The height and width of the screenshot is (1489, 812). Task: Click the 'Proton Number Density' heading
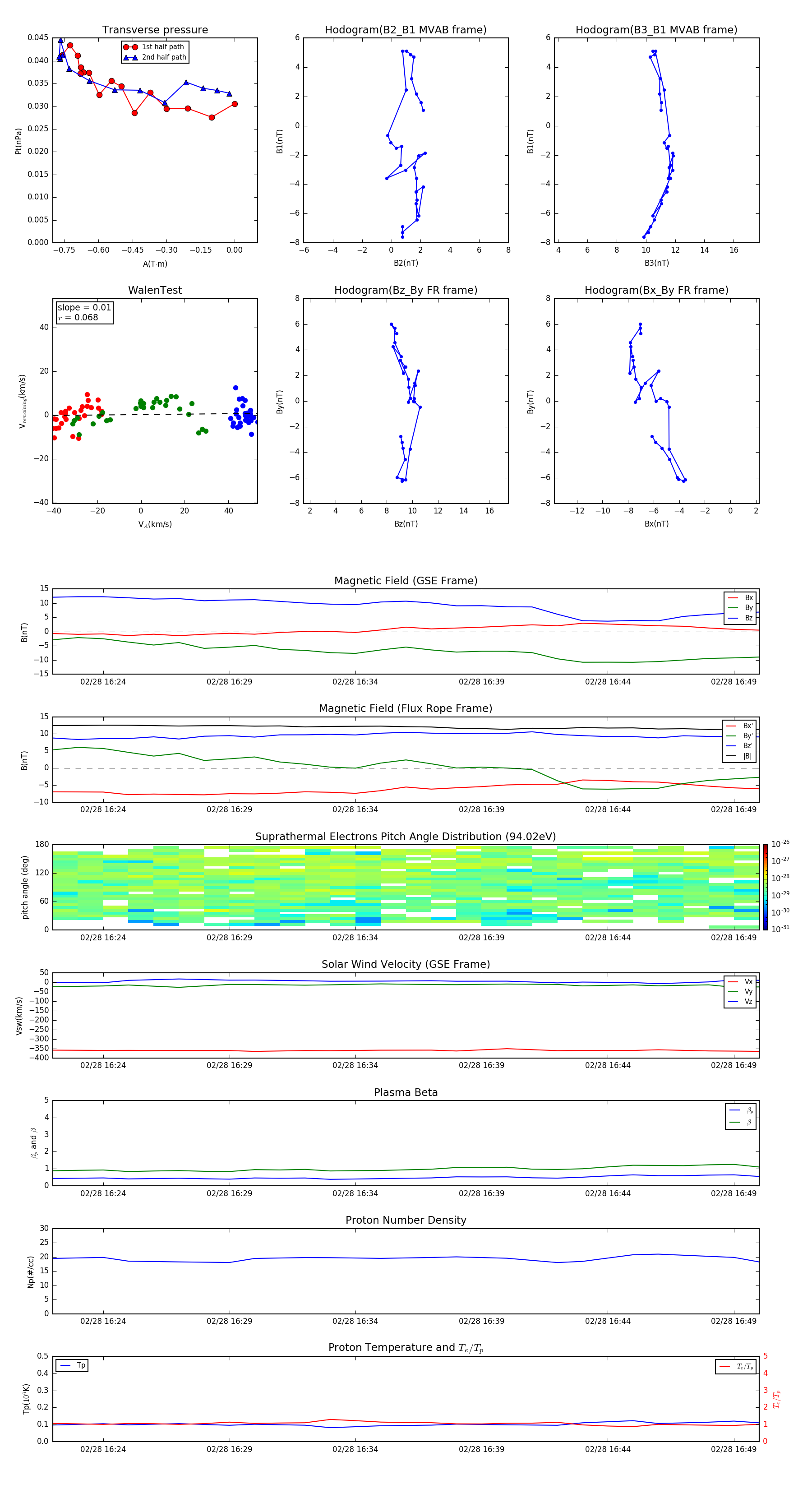(x=406, y=1220)
